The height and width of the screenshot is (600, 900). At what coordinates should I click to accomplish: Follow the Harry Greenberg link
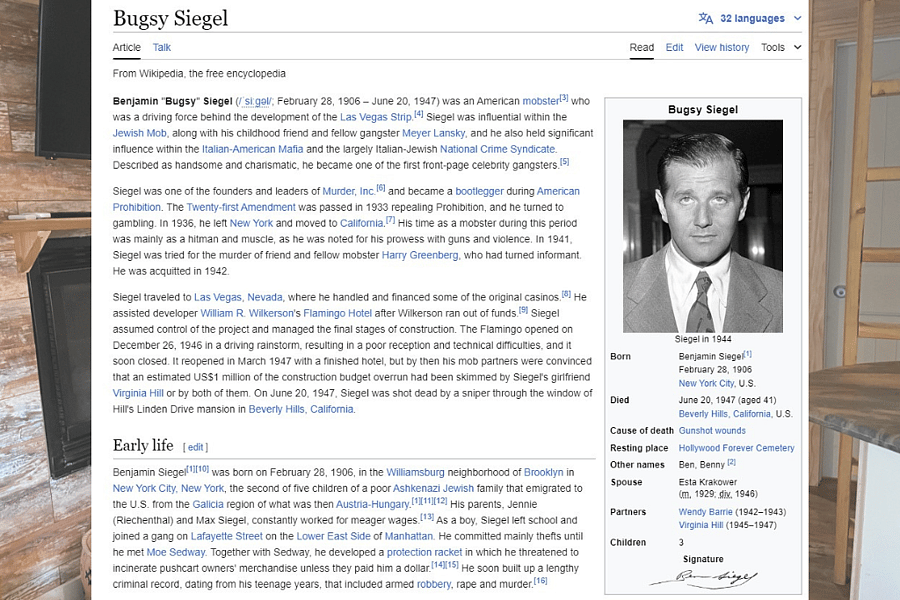[420, 255]
